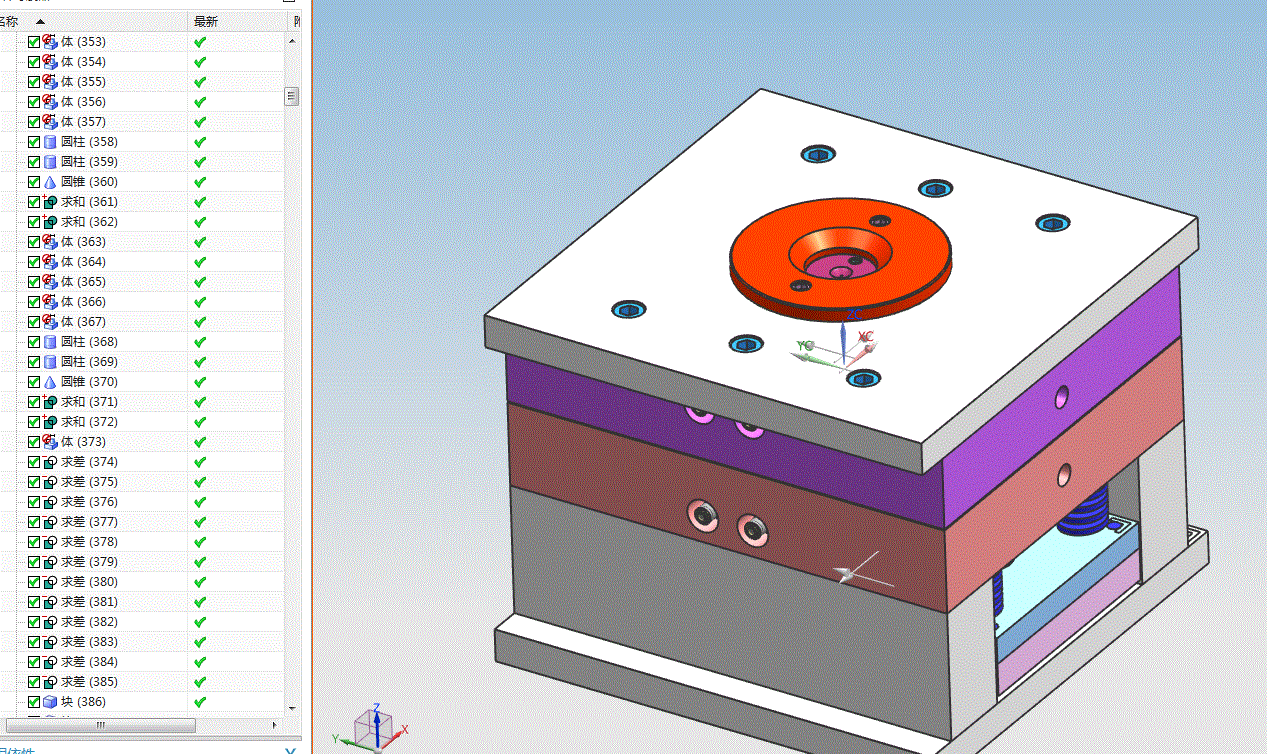Select the cylinder icon of 圆柱 (358)

[49, 141]
